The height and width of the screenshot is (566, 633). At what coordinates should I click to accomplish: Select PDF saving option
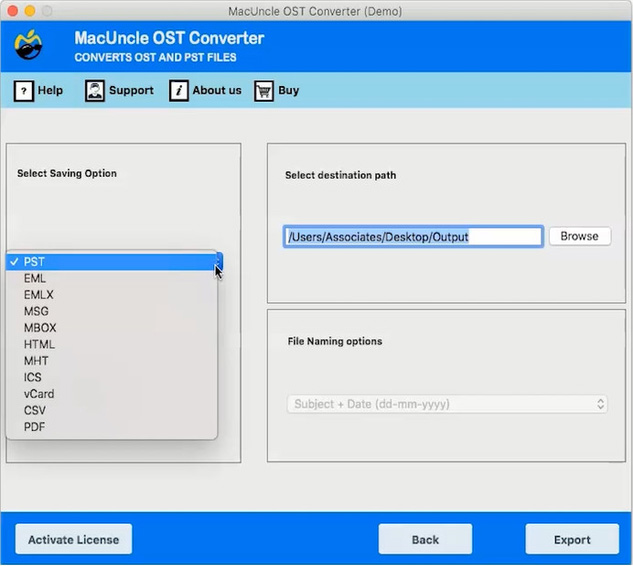point(111,427)
